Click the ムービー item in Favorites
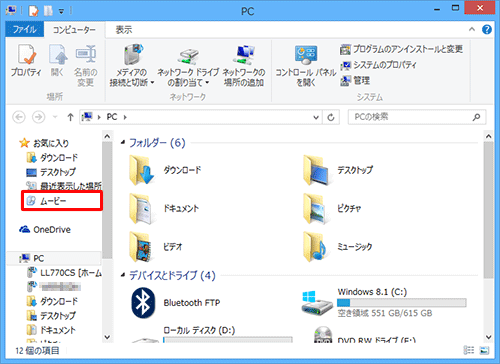This screenshot has height=364, width=500. coord(61,201)
